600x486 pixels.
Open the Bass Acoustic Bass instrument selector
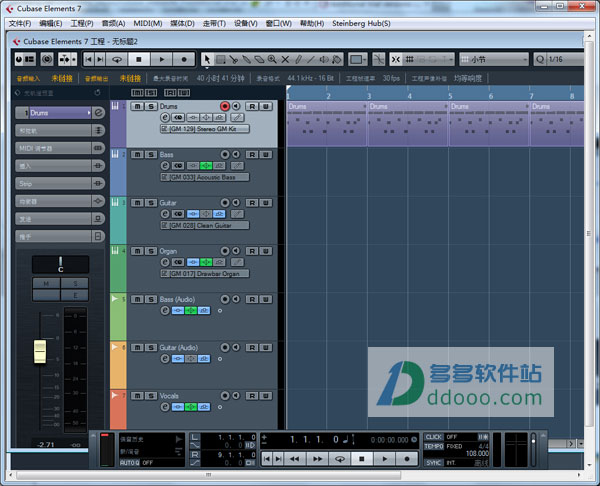205,177
